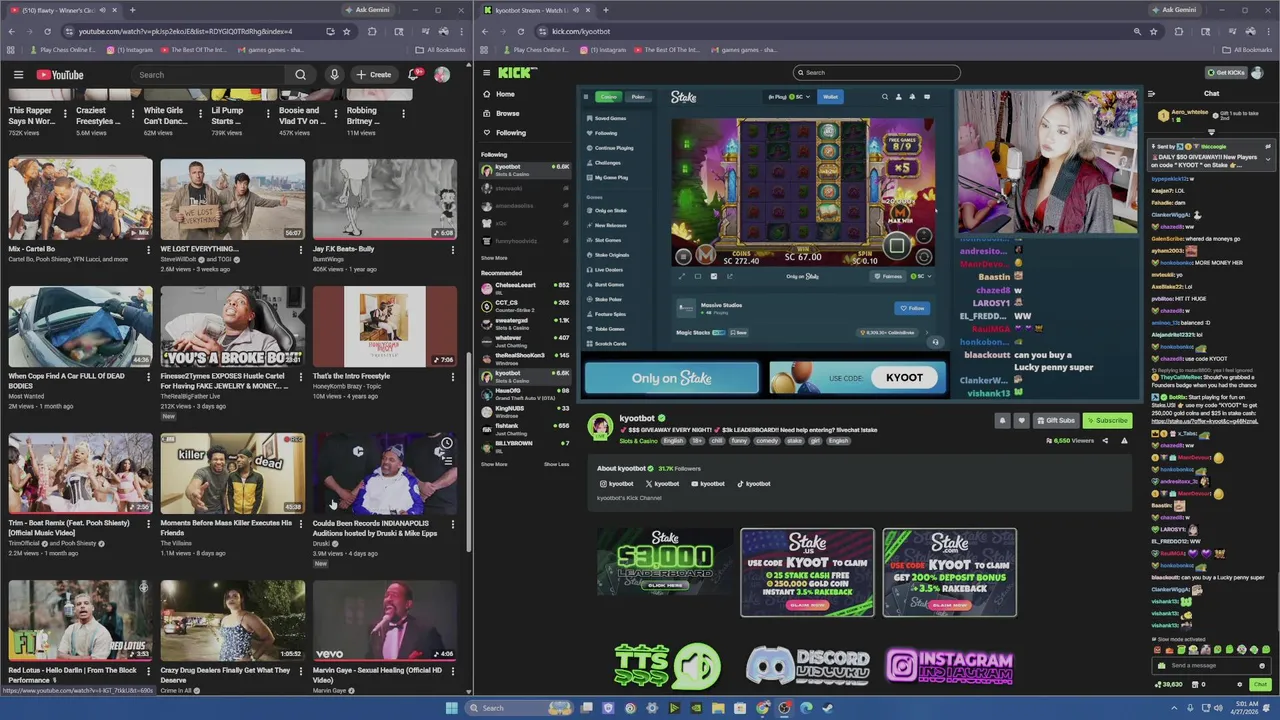1280x720 pixels.
Task: Open the When Cops Find A Car thumbnail
Action: (x=80, y=326)
